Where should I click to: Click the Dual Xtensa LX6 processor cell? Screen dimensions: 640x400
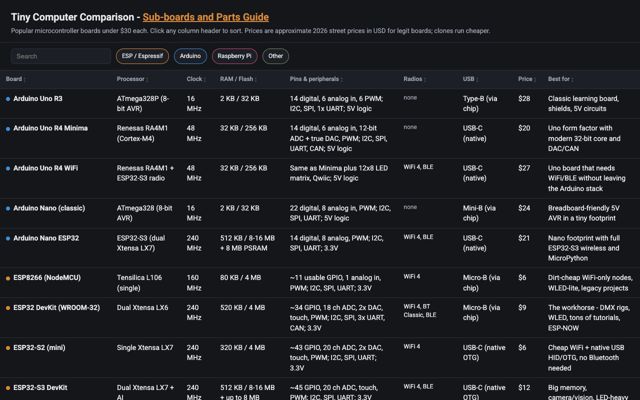coord(142,307)
